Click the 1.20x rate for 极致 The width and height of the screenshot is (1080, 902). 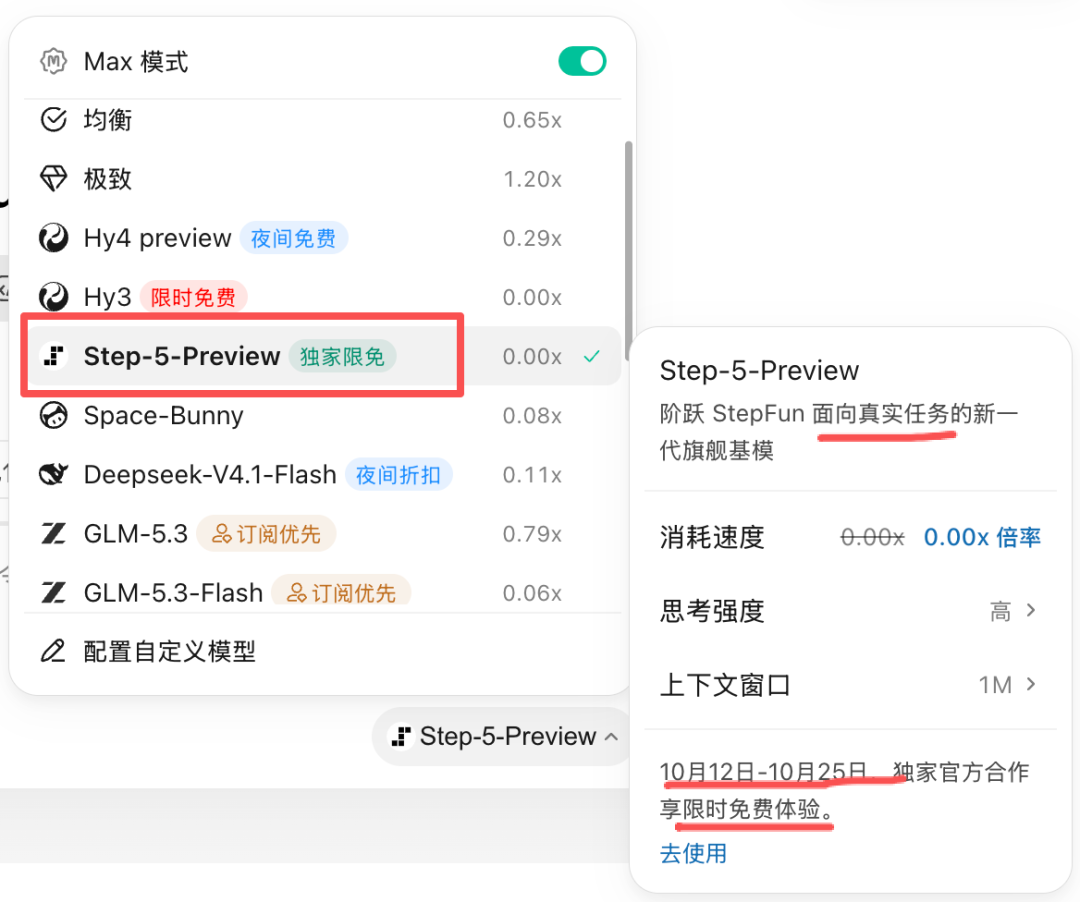click(532, 179)
